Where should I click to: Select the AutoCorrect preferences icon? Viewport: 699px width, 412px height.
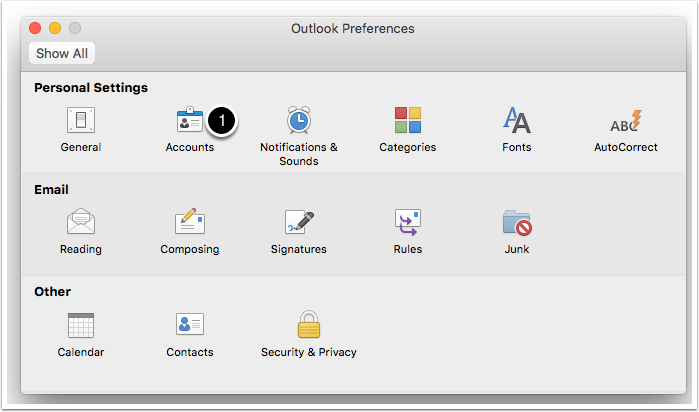626,122
